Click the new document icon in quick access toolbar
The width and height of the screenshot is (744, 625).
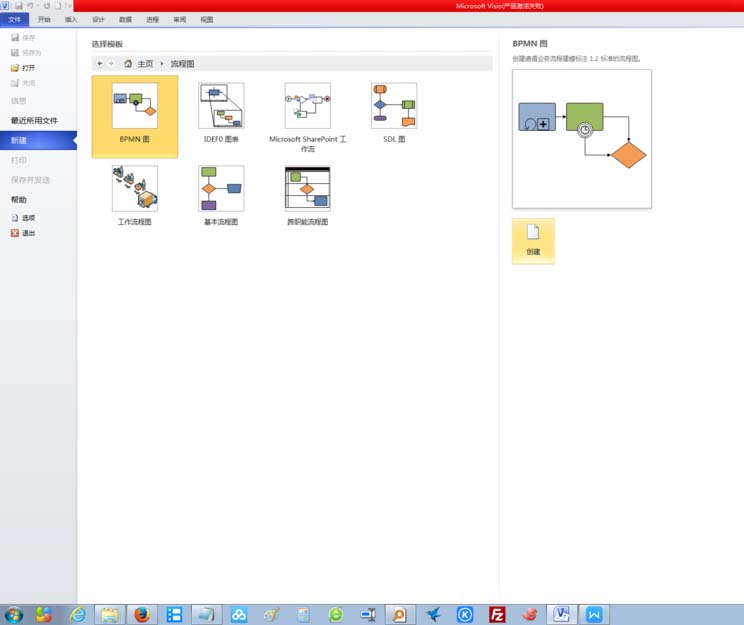pos(58,6)
